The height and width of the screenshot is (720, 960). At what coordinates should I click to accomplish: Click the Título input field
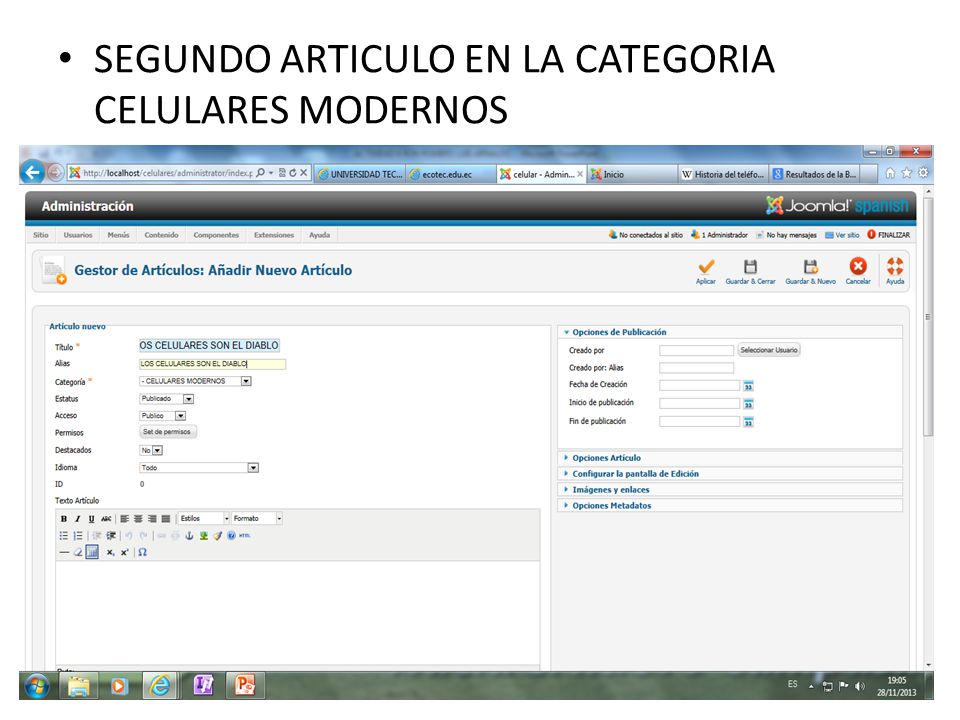[209, 346]
